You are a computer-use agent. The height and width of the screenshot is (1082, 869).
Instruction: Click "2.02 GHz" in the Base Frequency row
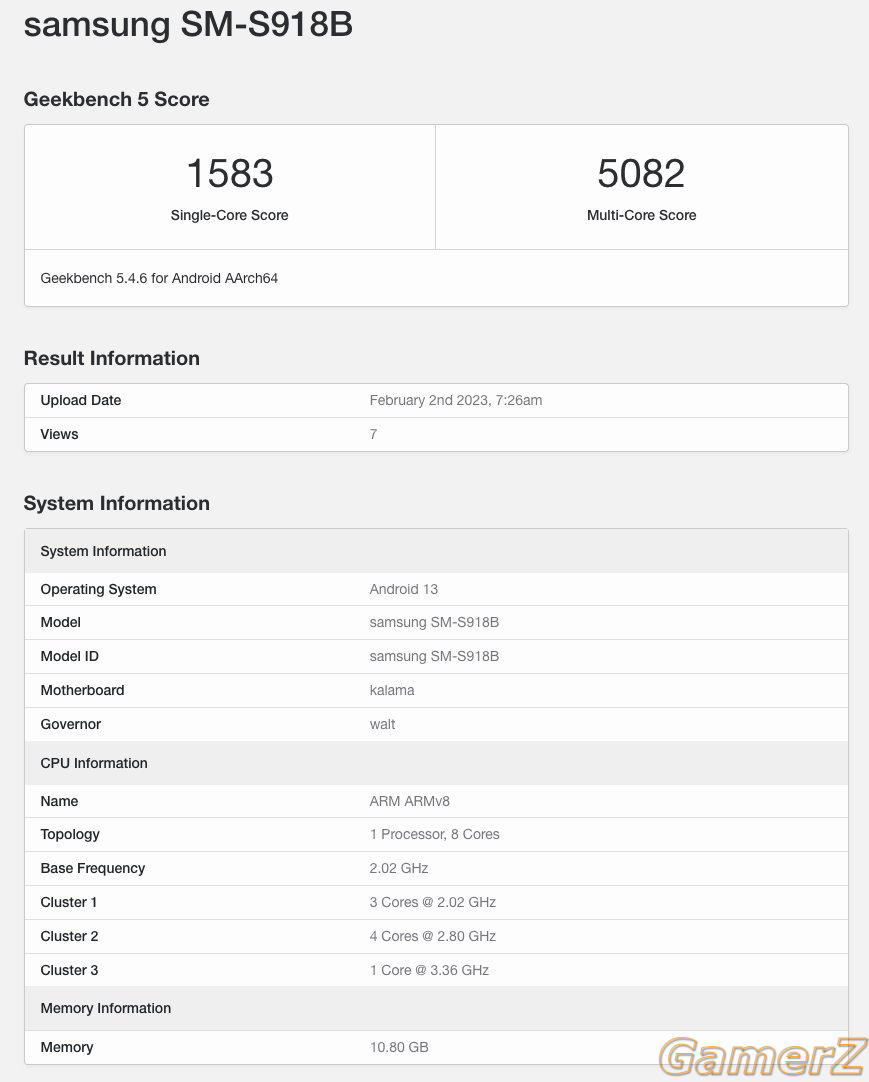(x=399, y=868)
